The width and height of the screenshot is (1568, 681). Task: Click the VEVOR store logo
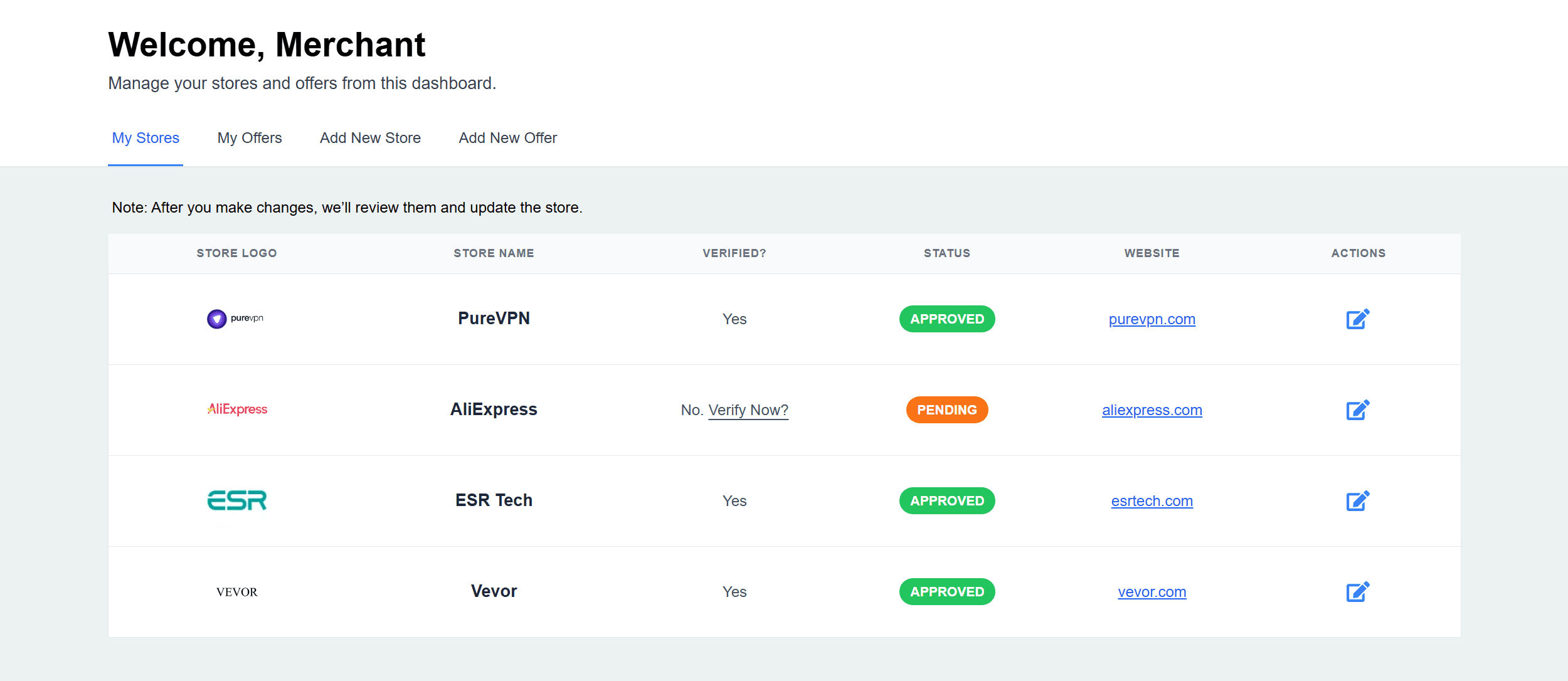236,590
